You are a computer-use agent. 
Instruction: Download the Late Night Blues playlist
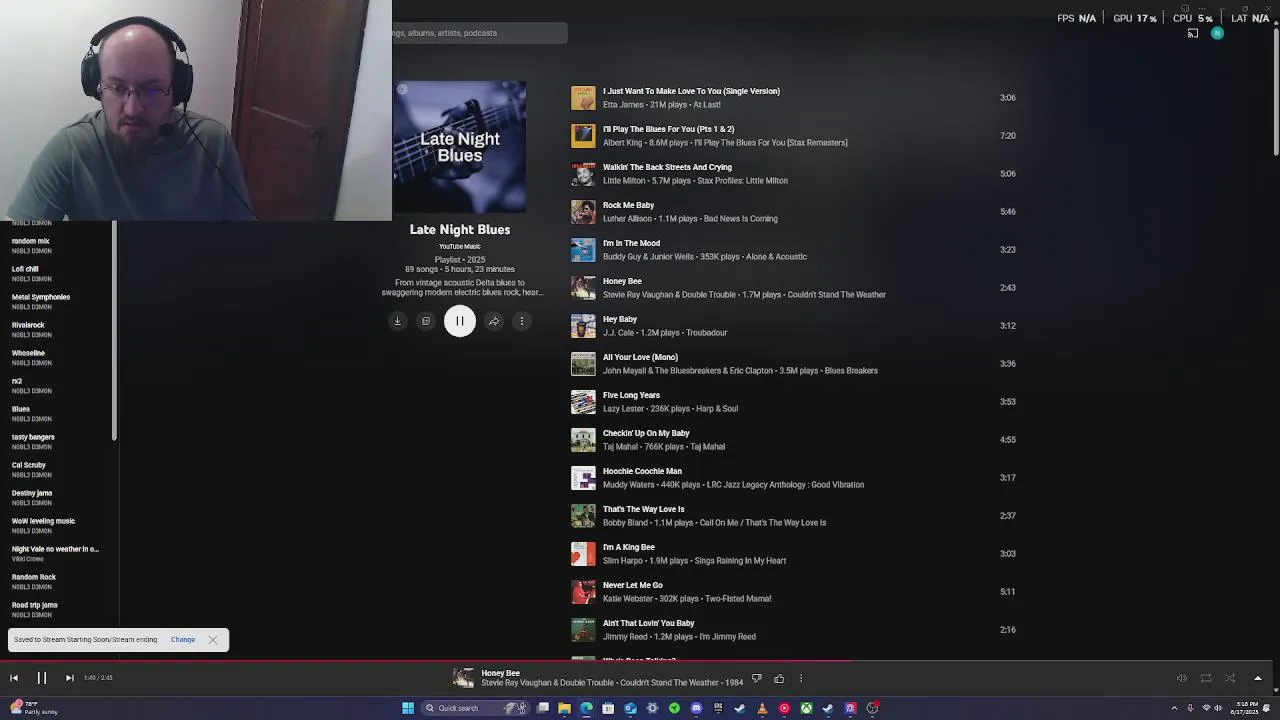coord(397,321)
